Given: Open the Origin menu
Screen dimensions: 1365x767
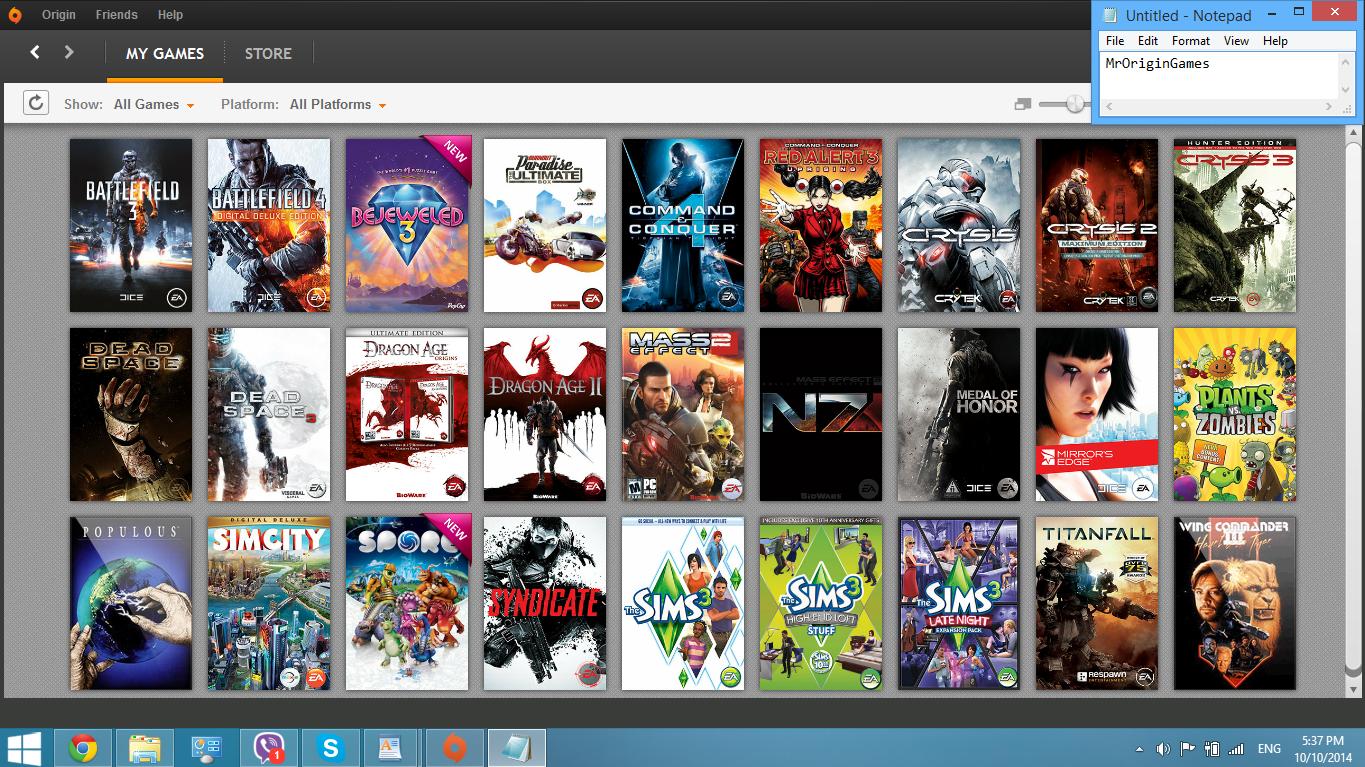Looking at the screenshot, I should click(x=59, y=15).
